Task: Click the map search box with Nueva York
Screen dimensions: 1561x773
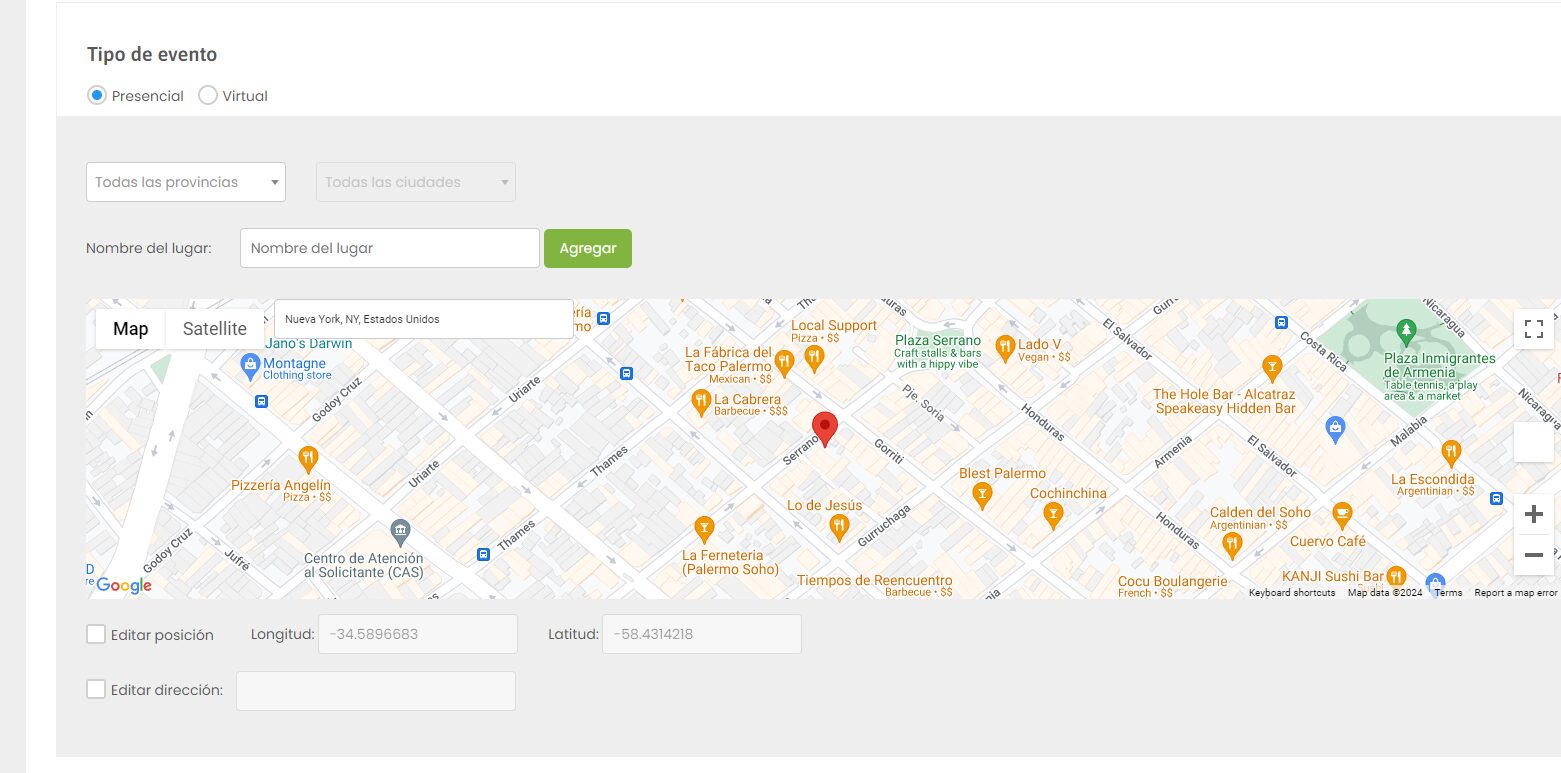Action: click(424, 319)
